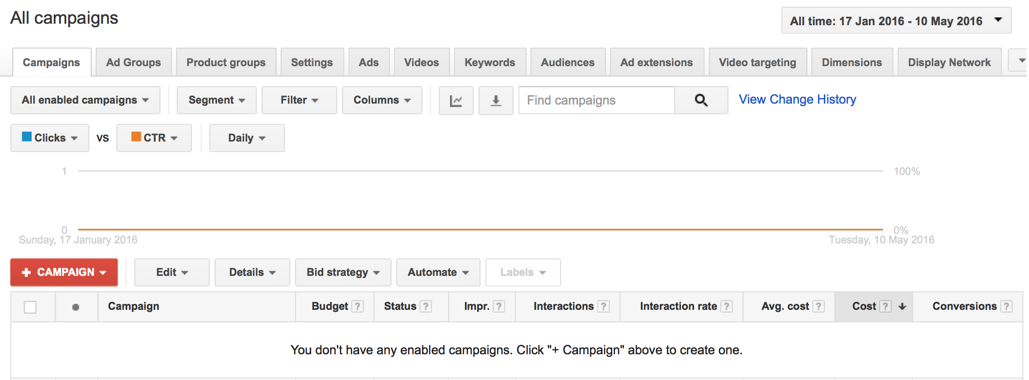
Task: Switch to the Ad Groups tab
Action: tap(133, 62)
